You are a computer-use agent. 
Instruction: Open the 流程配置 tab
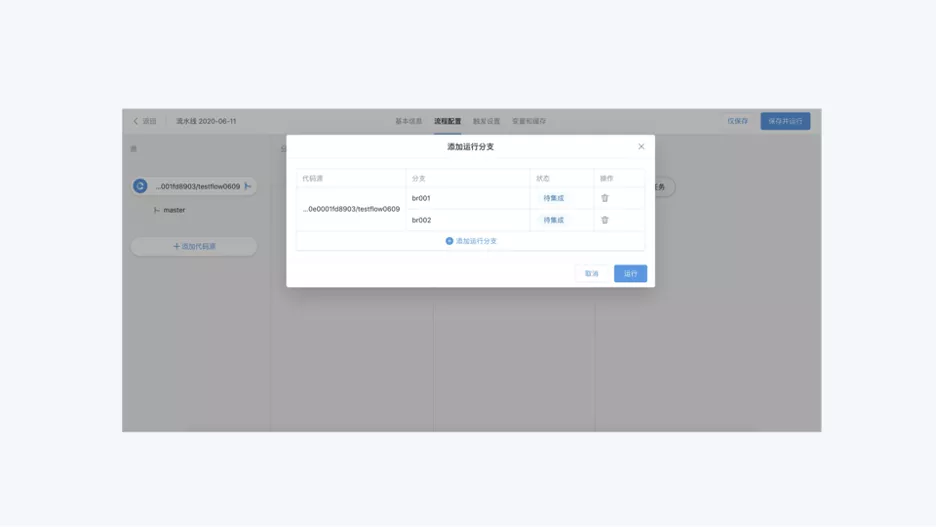pos(447,121)
